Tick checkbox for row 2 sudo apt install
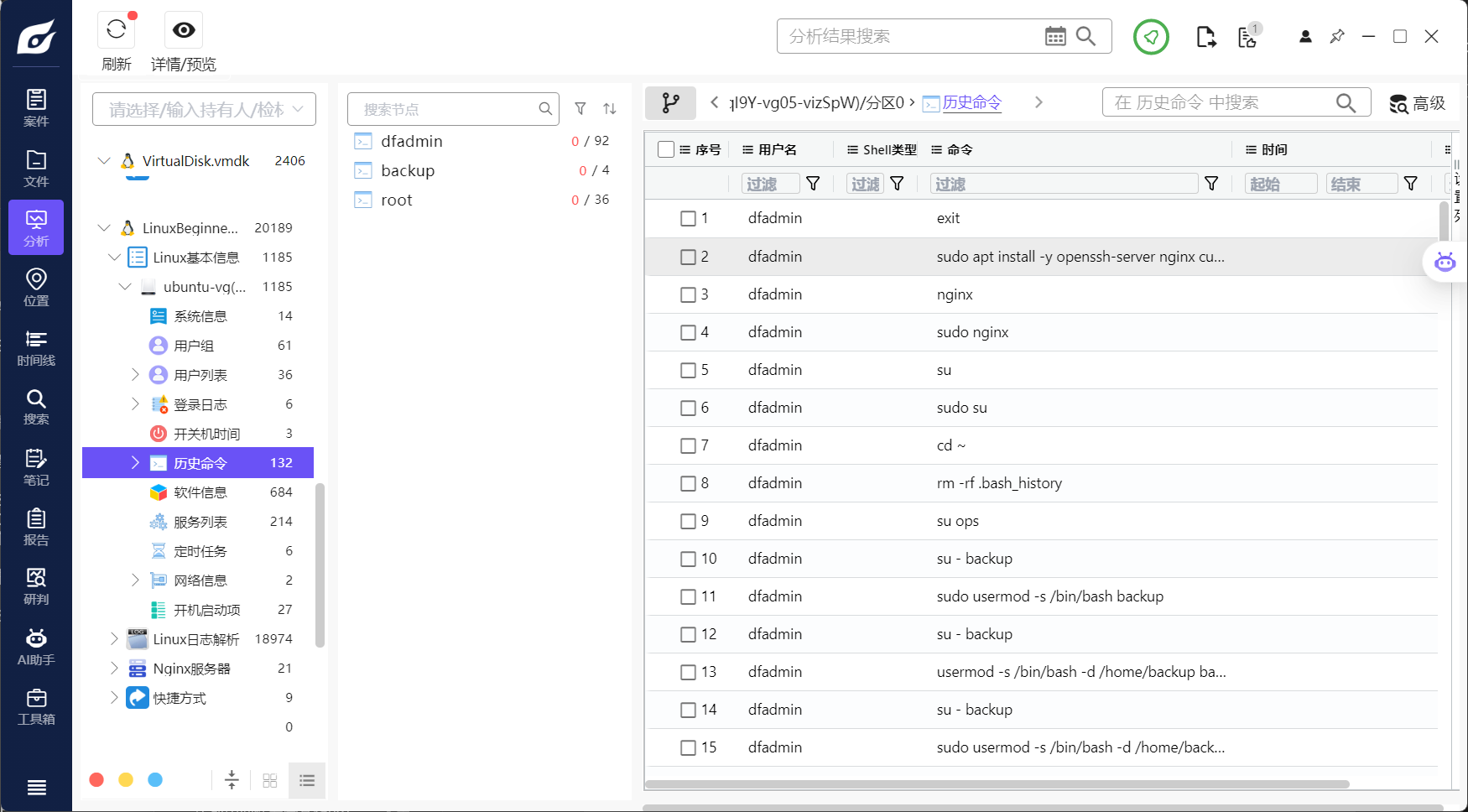Image resolution: width=1468 pixels, height=812 pixels. pyautogui.click(x=688, y=257)
